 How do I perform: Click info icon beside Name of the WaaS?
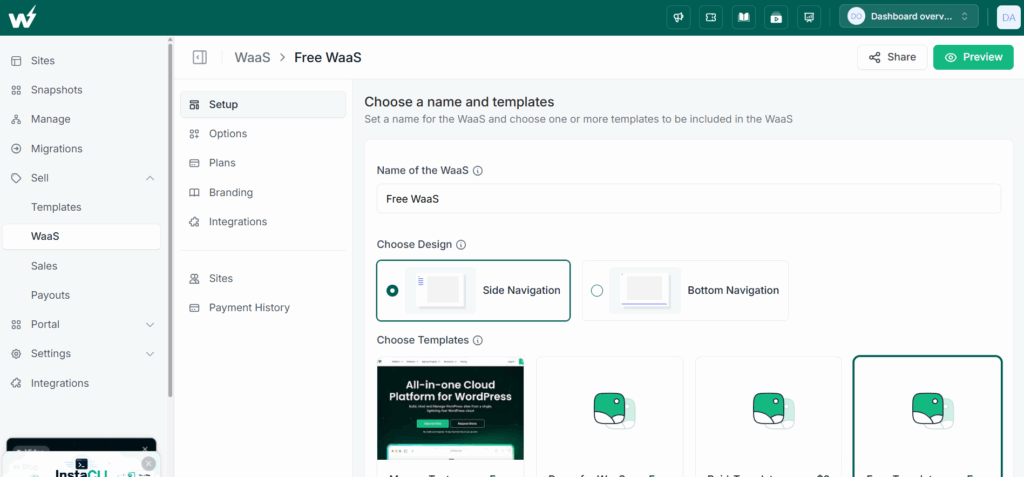coord(477,171)
